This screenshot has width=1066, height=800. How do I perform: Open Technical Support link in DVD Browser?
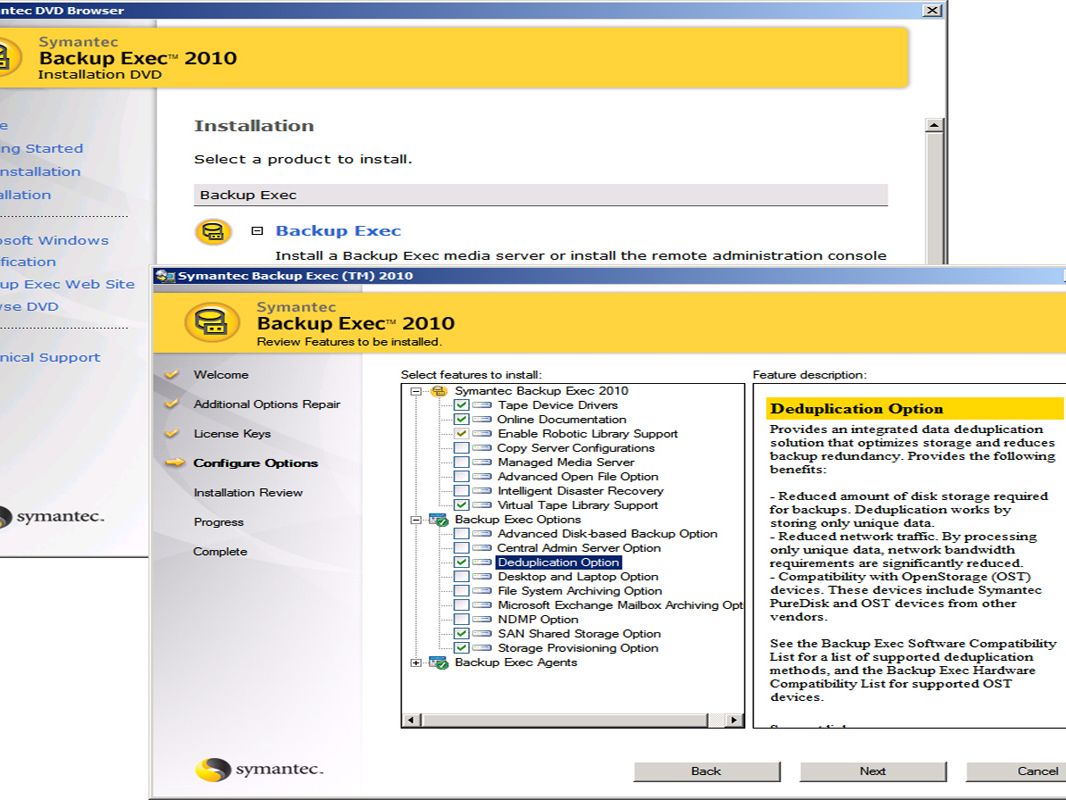(50, 358)
